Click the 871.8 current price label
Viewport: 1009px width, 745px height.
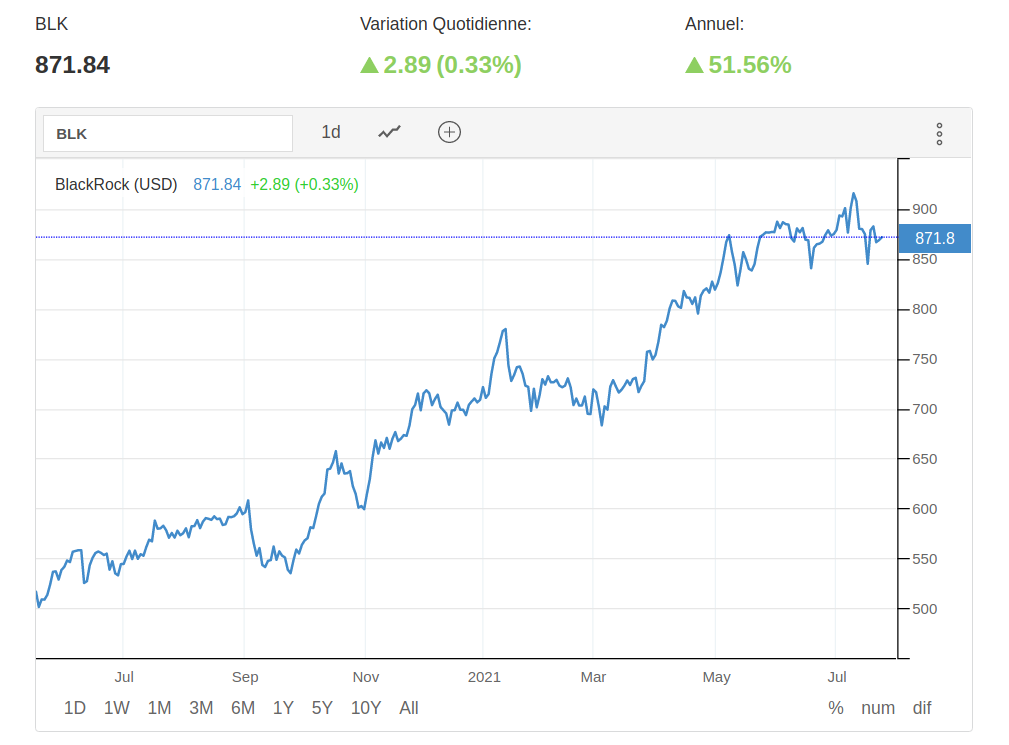tap(934, 238)
